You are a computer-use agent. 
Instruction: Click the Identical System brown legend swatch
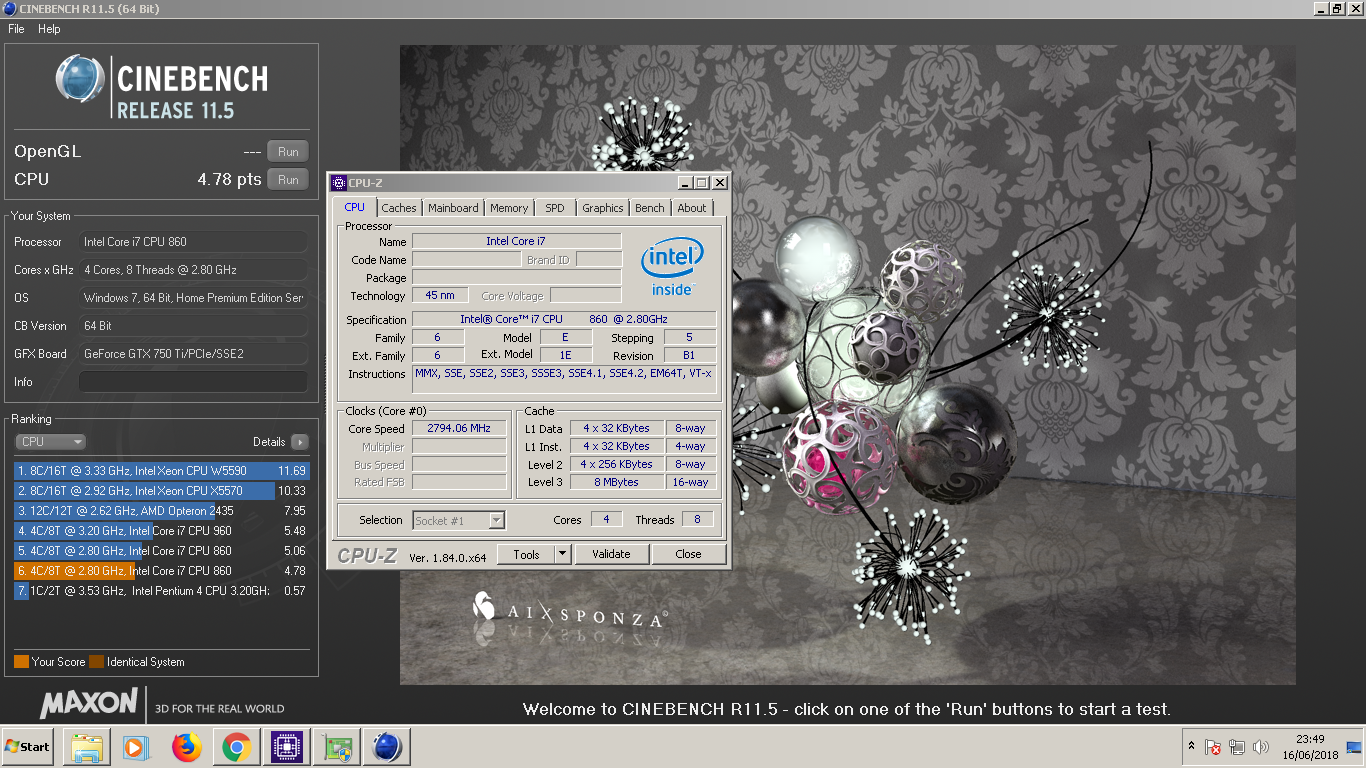pos(96,662)
